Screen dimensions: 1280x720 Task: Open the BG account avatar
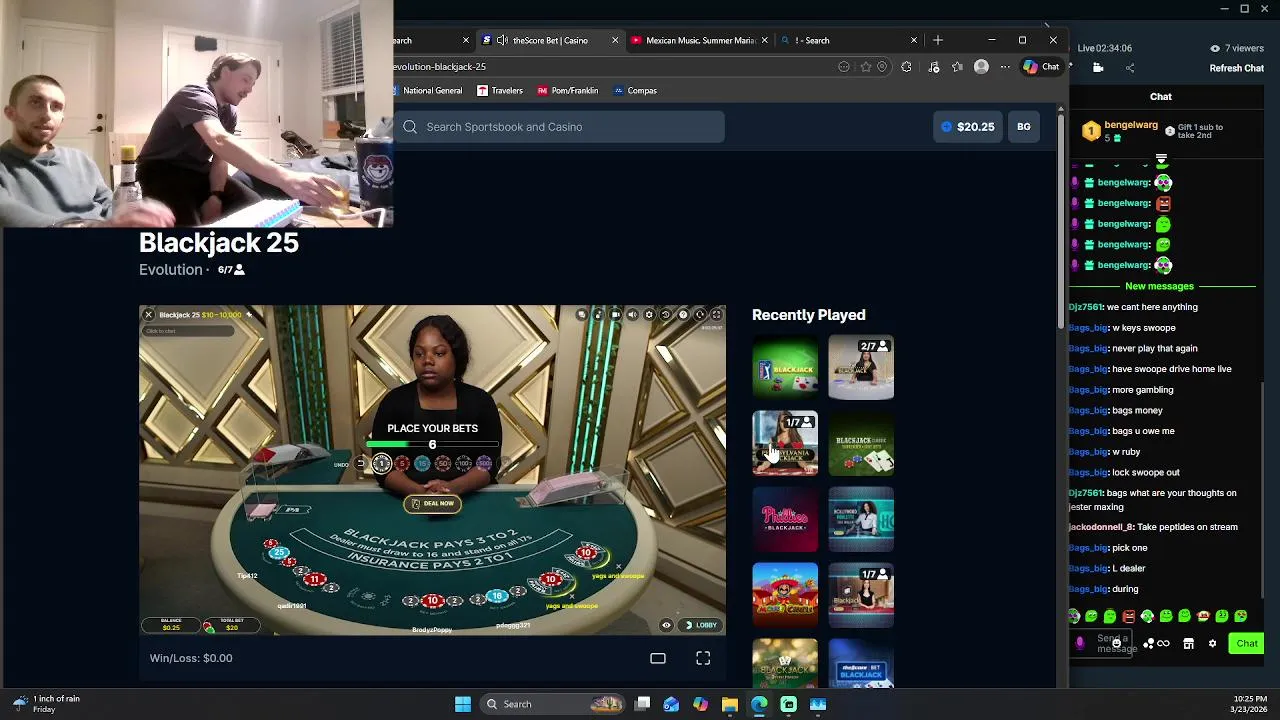pos(1024,127)
